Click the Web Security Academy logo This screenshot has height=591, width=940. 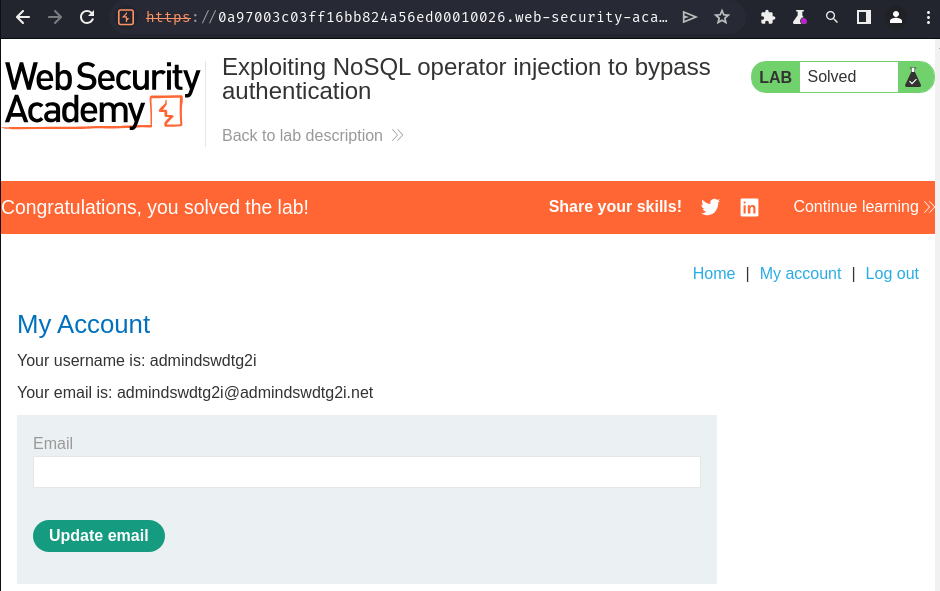pyautogui.click(x=102, y=95)
